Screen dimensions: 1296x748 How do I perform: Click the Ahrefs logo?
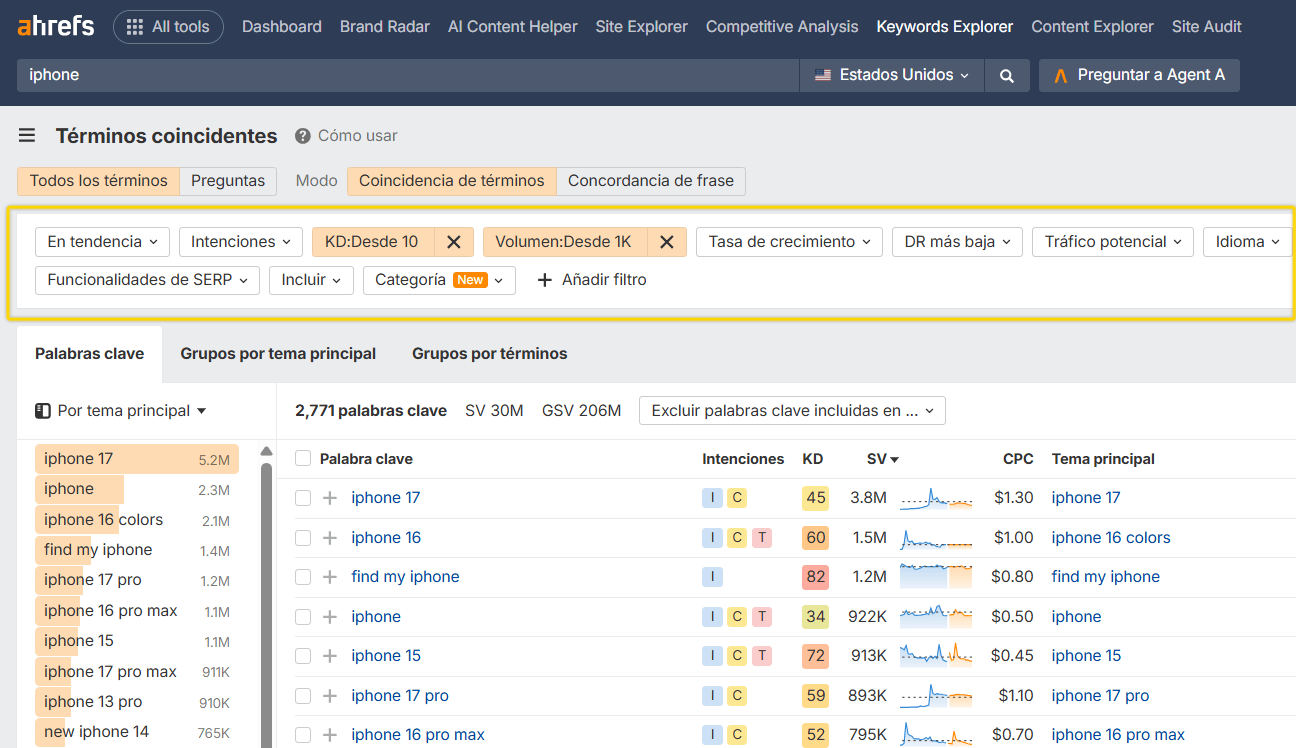tap(56, 26)
